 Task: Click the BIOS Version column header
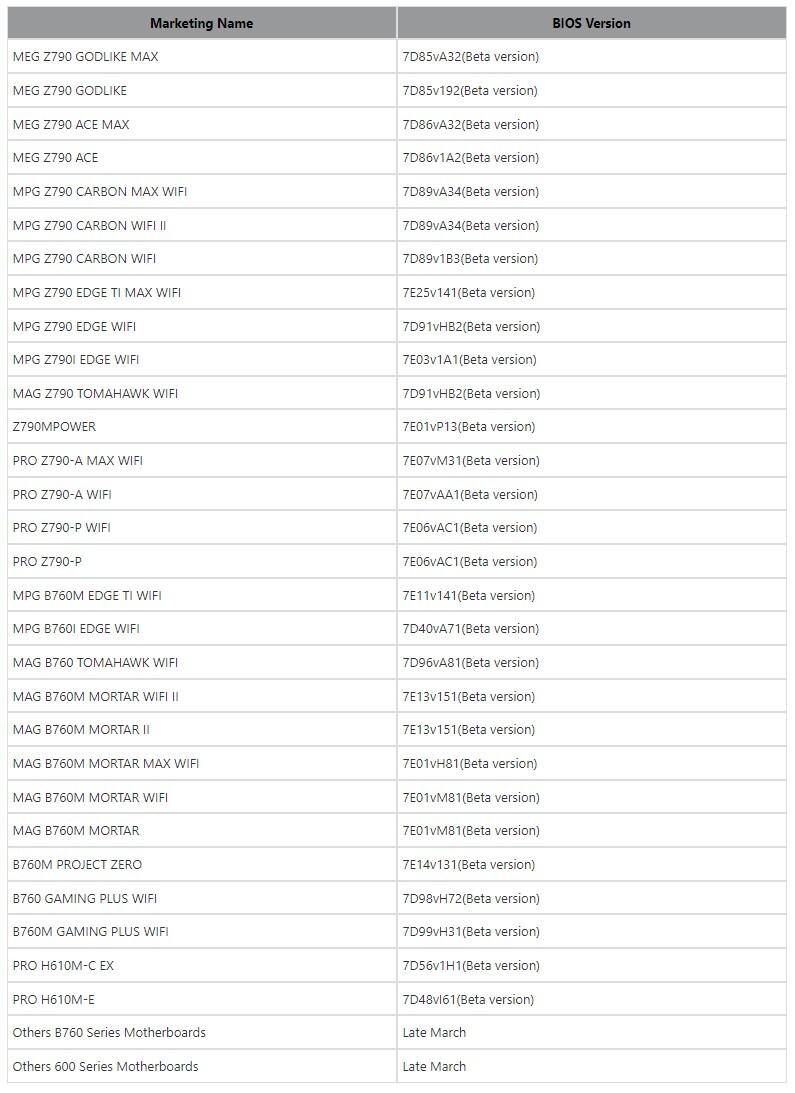click(x=591, y=23)
